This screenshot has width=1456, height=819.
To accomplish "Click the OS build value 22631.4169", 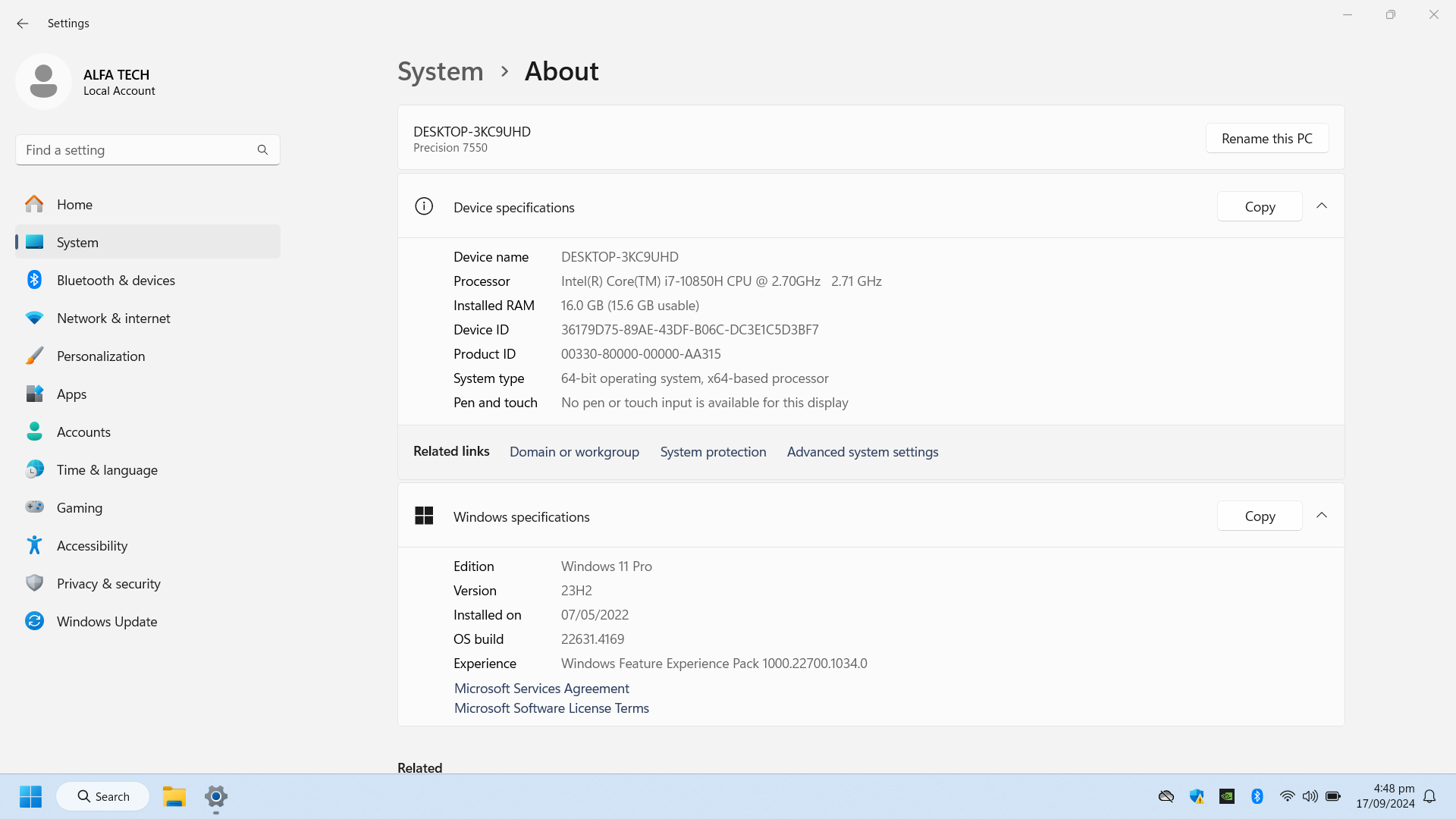I will (592, 639).
